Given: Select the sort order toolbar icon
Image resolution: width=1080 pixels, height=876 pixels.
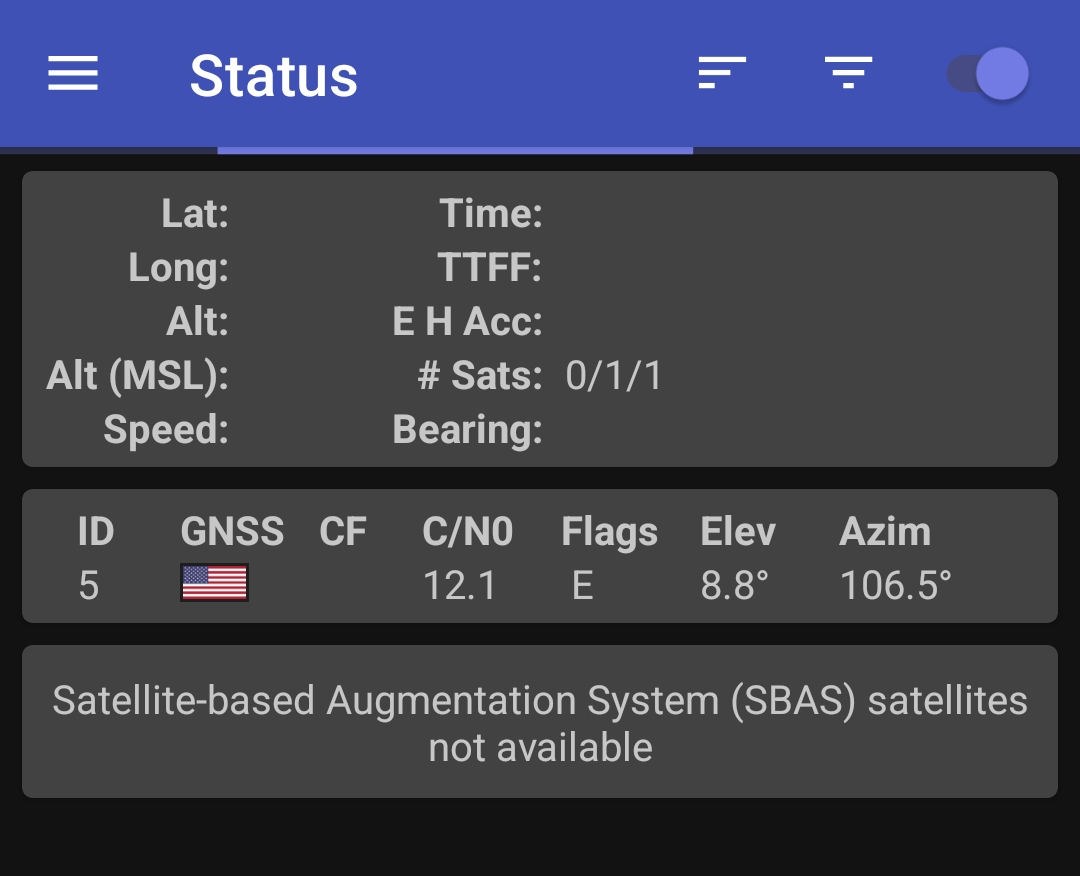Looking at the screenshot, I should point(722,73).
